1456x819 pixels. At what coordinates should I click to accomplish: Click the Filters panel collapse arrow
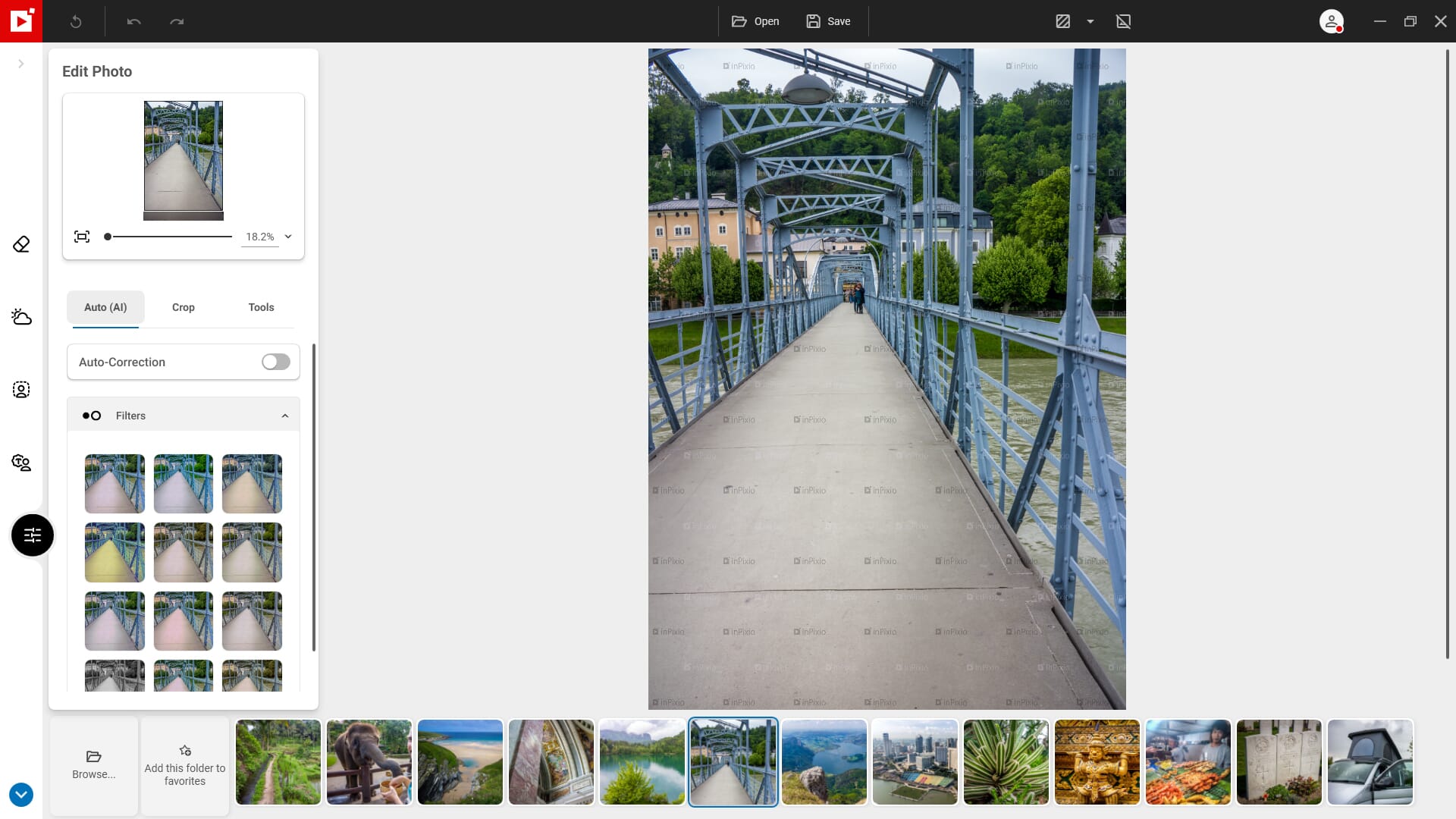285,415
